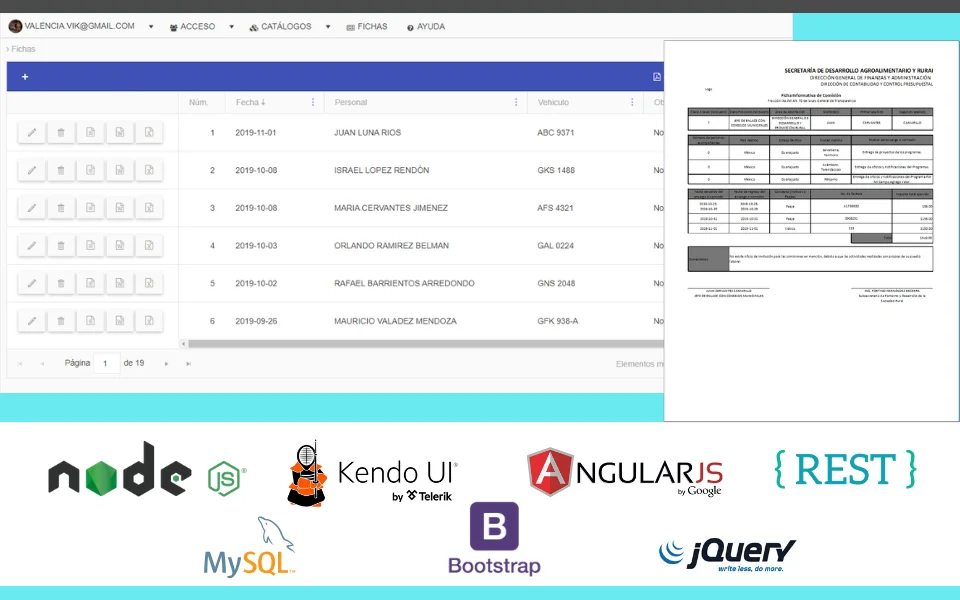Screen dimensions: 960x600
Task: Export RAFAEL BARRIENTOS ARREDONDO row to Word
Action: [x=120, y=283]
